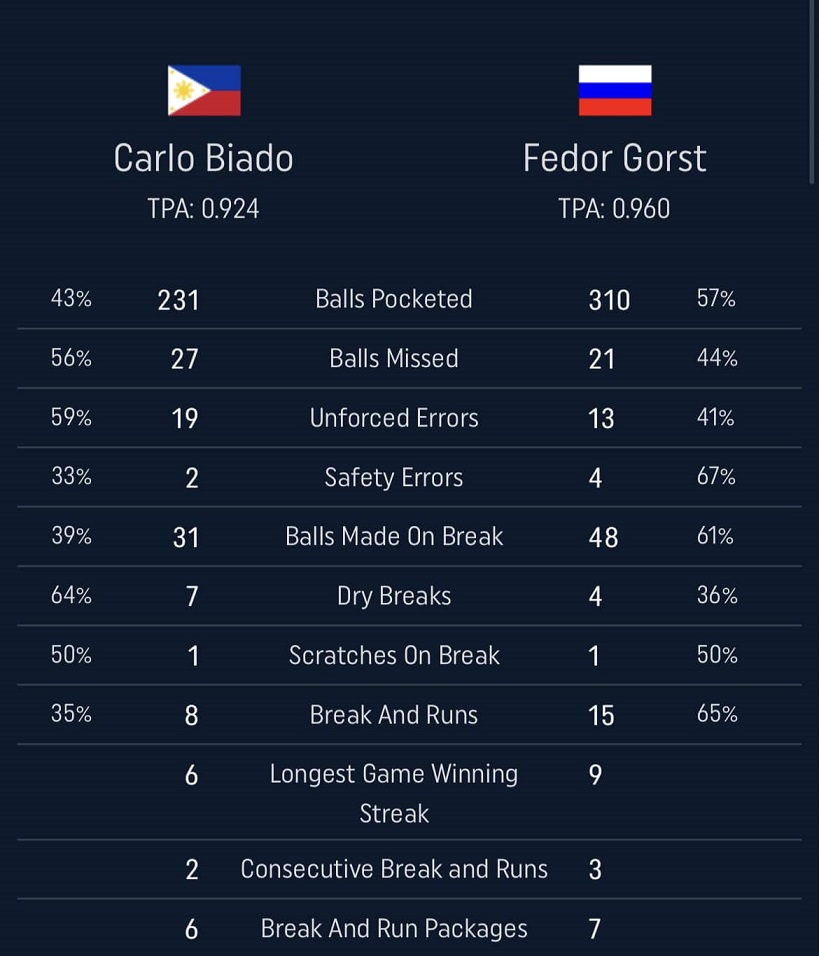Click the Philippines flag icon
This screenshot has width=819, height=956.
click(204, 91)
